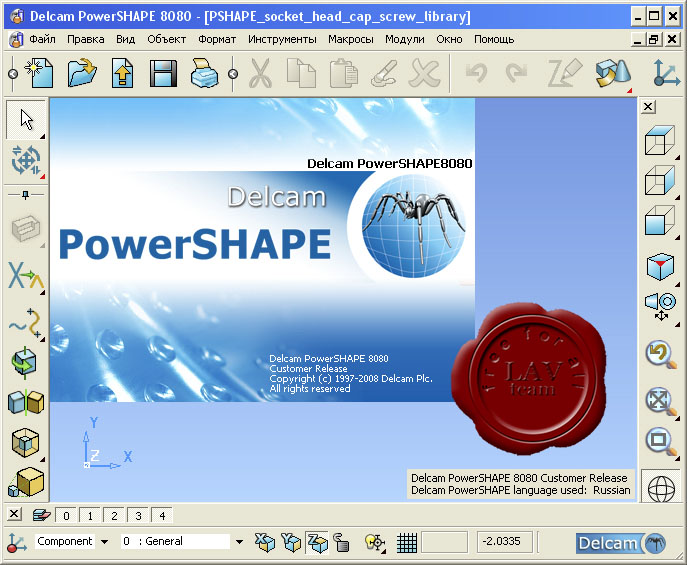Print using the printer icon

(x=204, y=73)
